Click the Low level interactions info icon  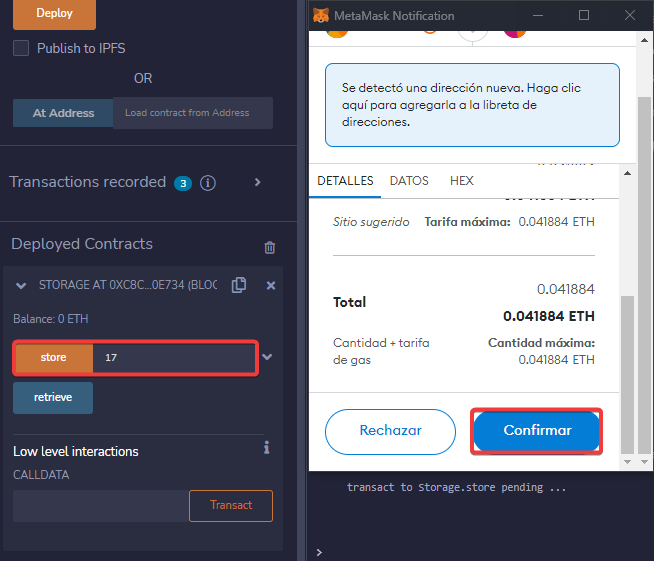coord(266,448)
